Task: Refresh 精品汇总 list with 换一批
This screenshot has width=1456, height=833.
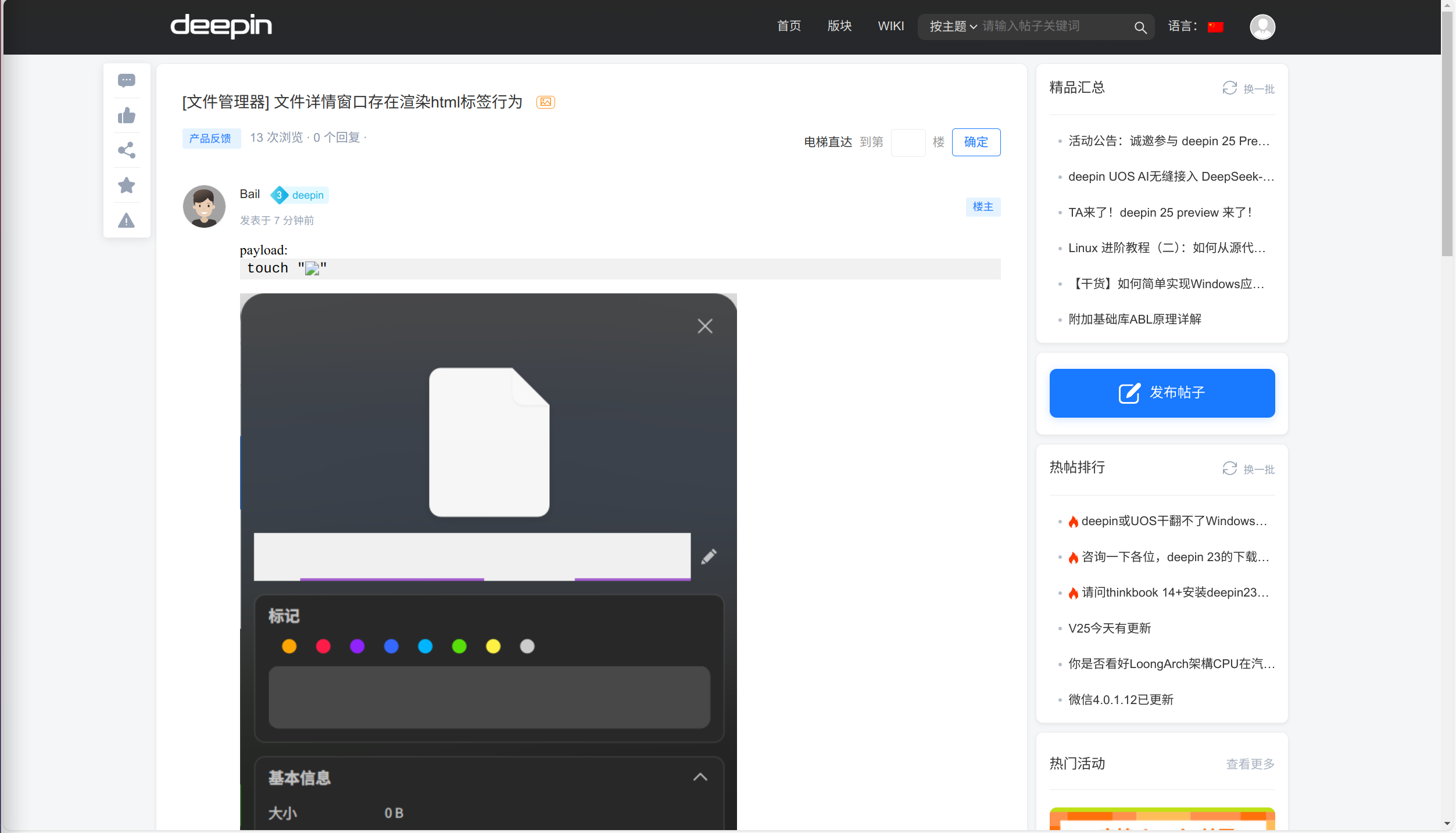Action: pos(1248,88)
